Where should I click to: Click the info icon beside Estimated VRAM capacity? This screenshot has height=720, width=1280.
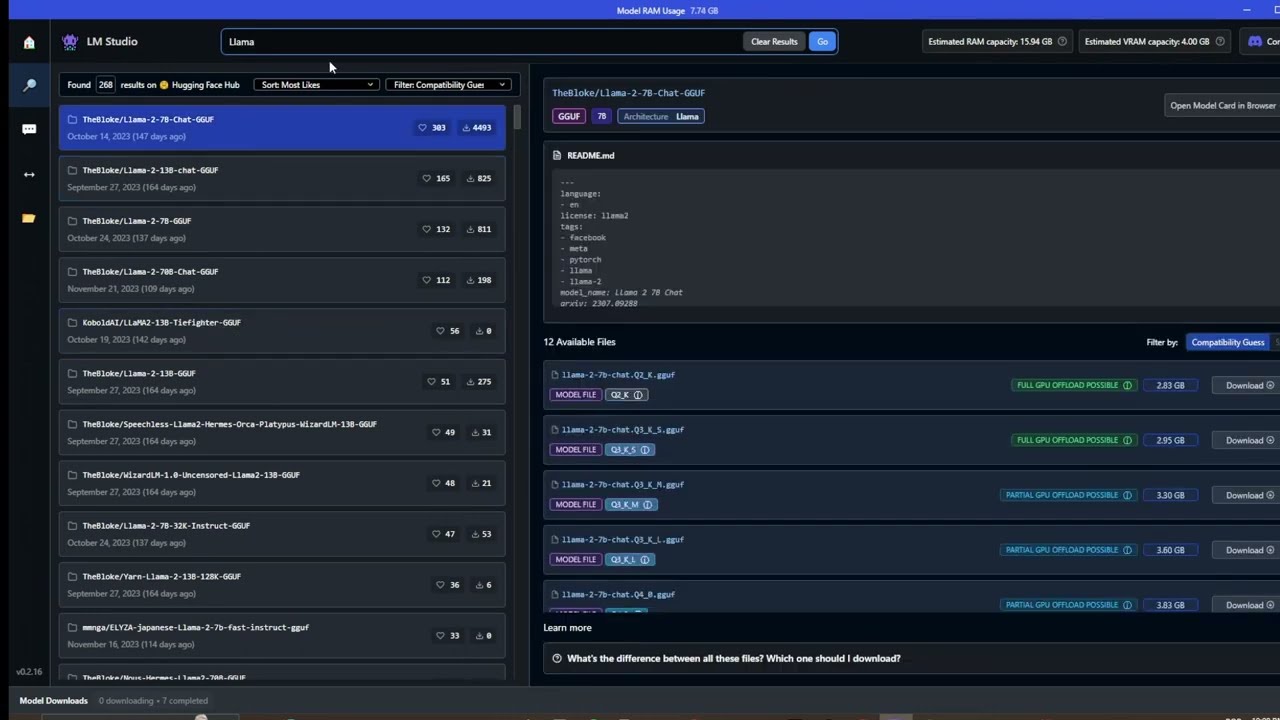tap(1220, 42)
